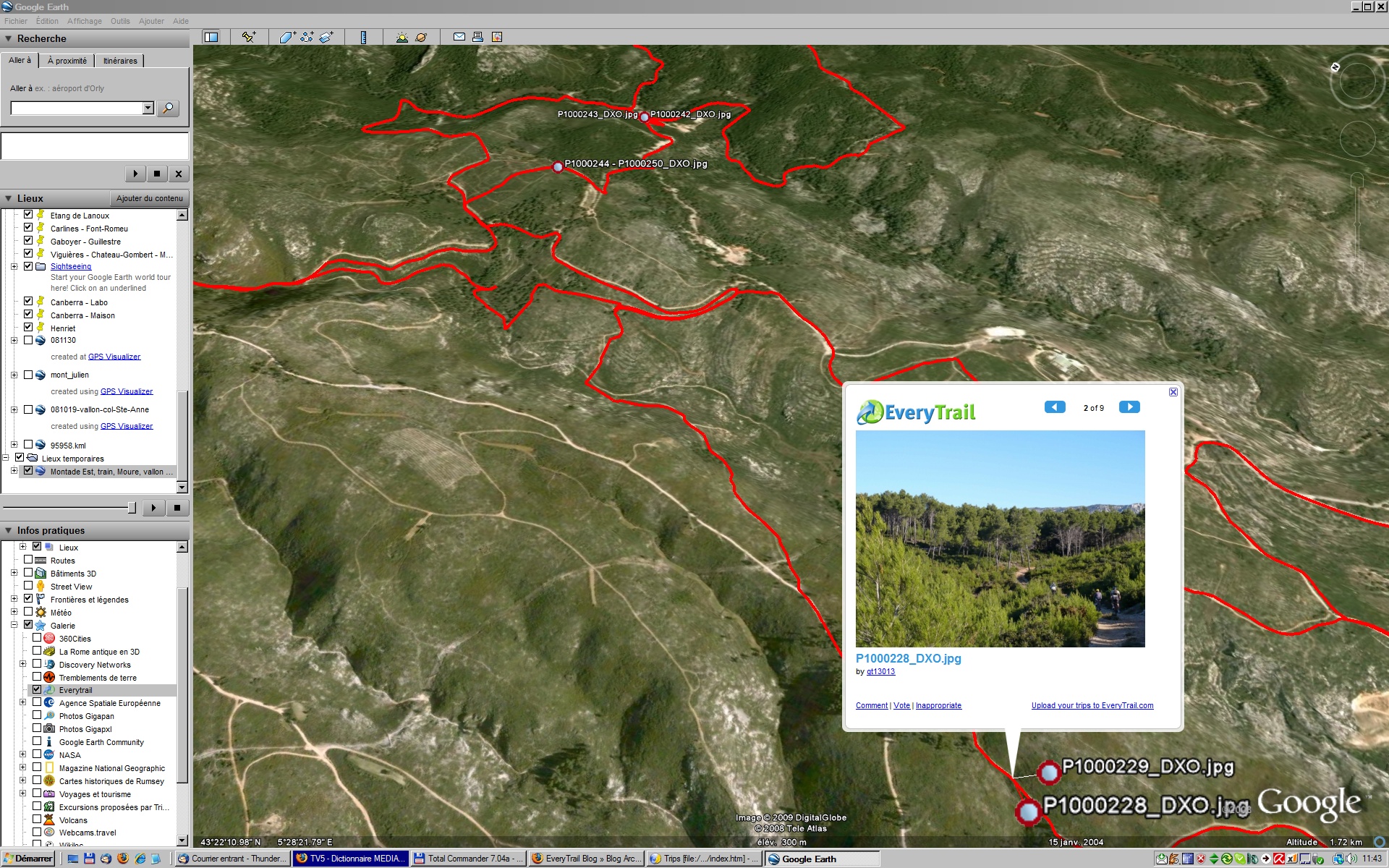The image size is (1389, 868).
Task: Click the P1000242_DXO.jpg photo marker
Action: (x=644, y=117)
